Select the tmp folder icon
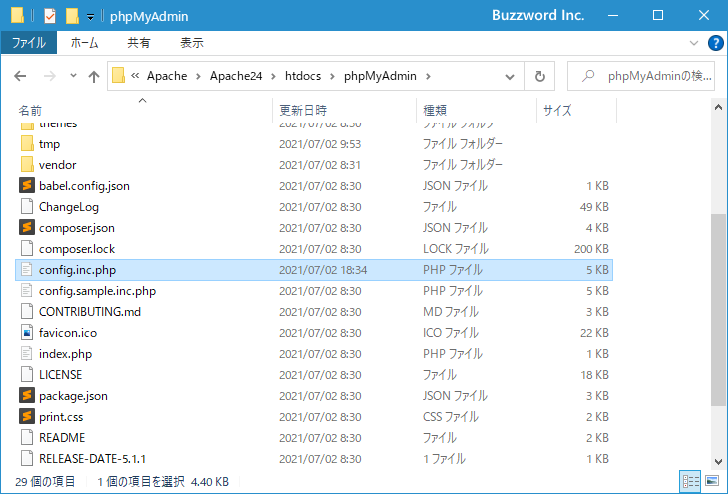This screenshot has height=494, width=728. [27, 143]
